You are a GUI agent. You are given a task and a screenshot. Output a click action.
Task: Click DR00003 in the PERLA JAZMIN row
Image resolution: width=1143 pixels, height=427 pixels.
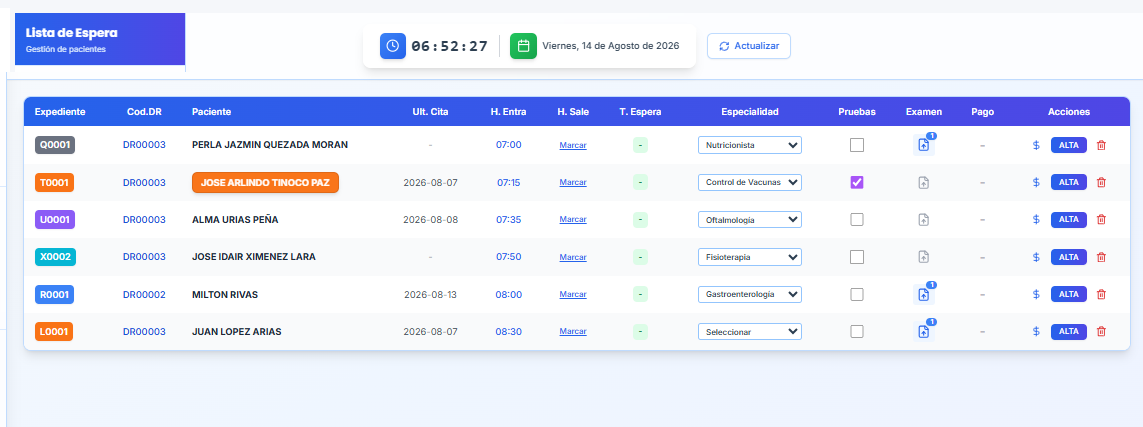144,145
